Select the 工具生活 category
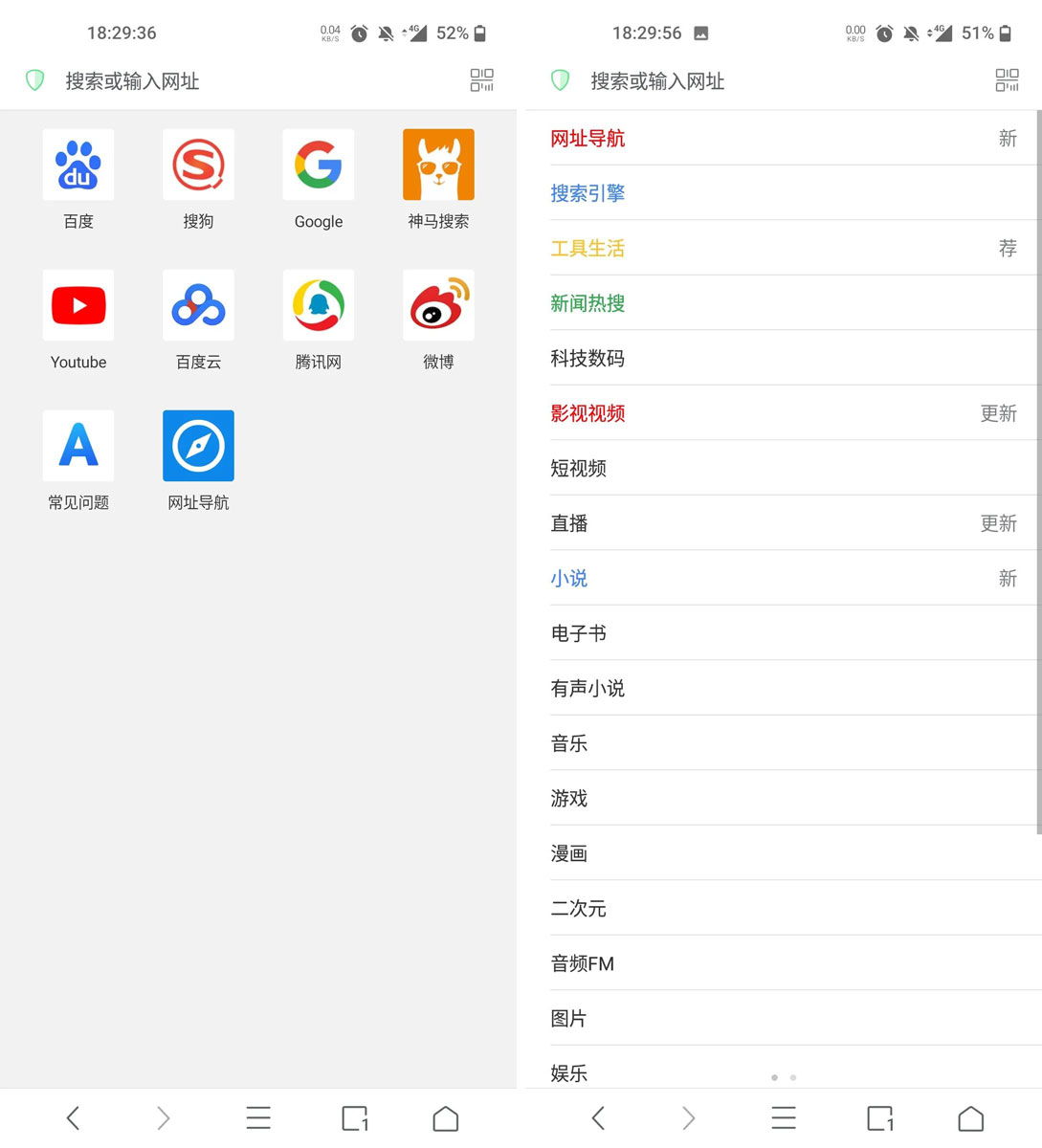 [784, 248]
